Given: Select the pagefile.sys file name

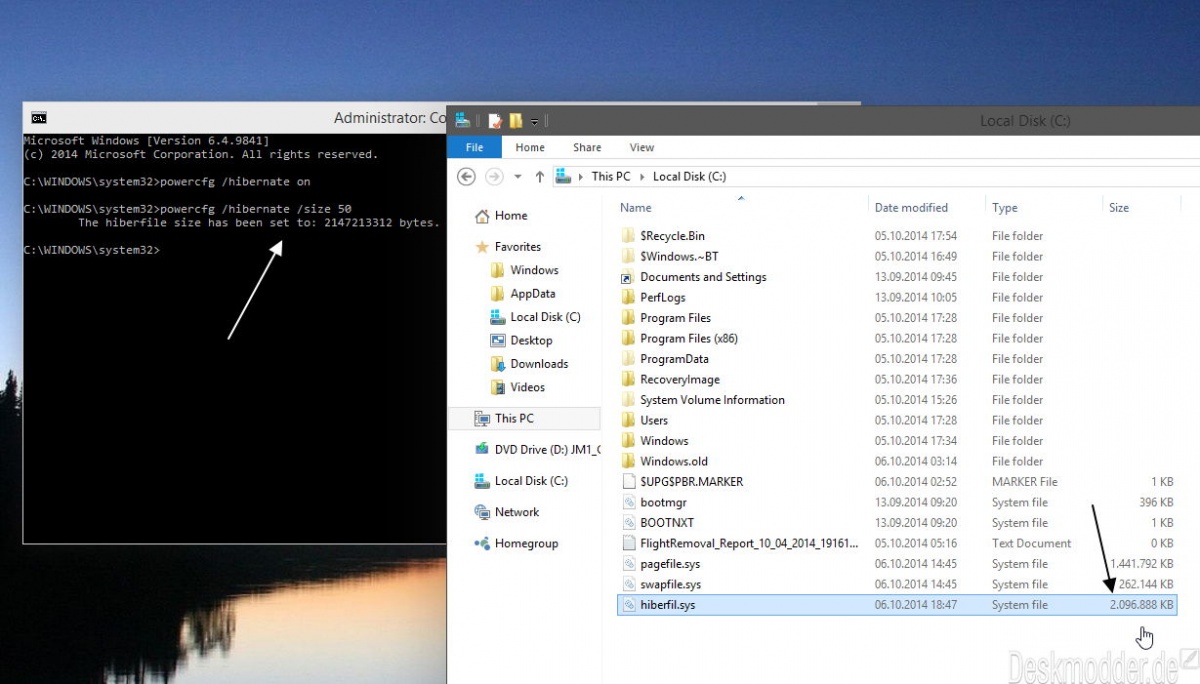Looking at the screenshot, I should point(670,564).
